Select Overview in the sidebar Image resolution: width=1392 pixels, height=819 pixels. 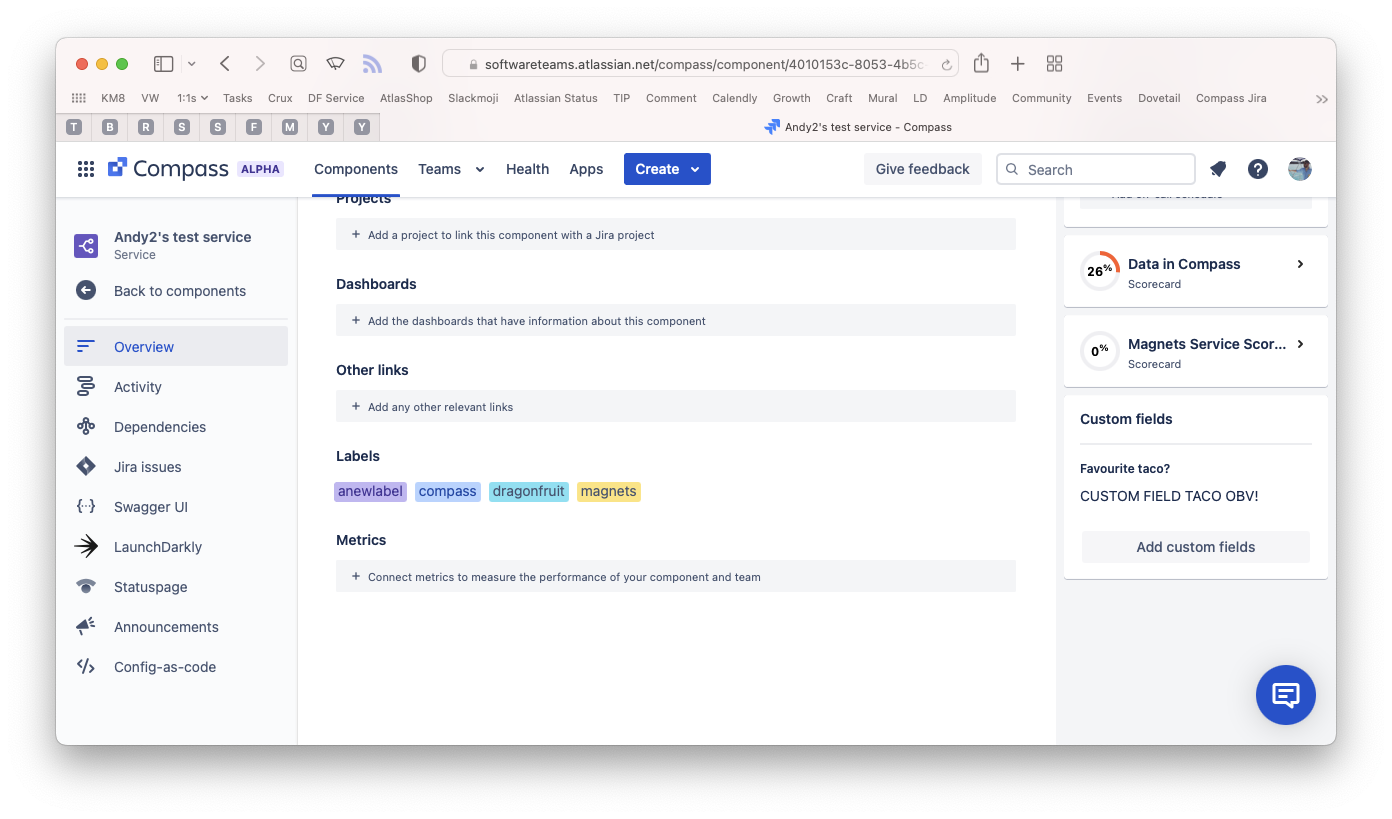176,346
